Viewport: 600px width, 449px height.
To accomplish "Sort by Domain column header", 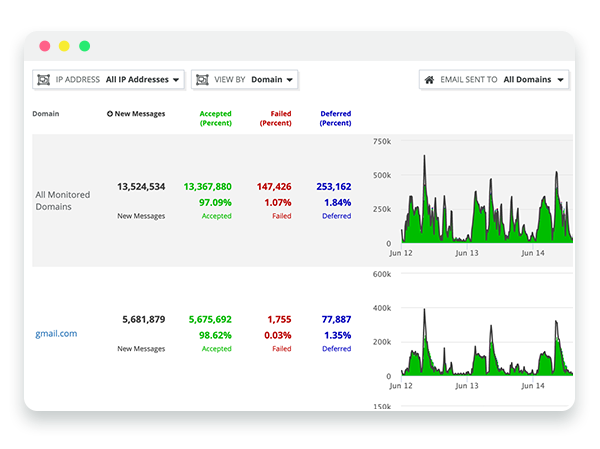I will pos(45,114).
